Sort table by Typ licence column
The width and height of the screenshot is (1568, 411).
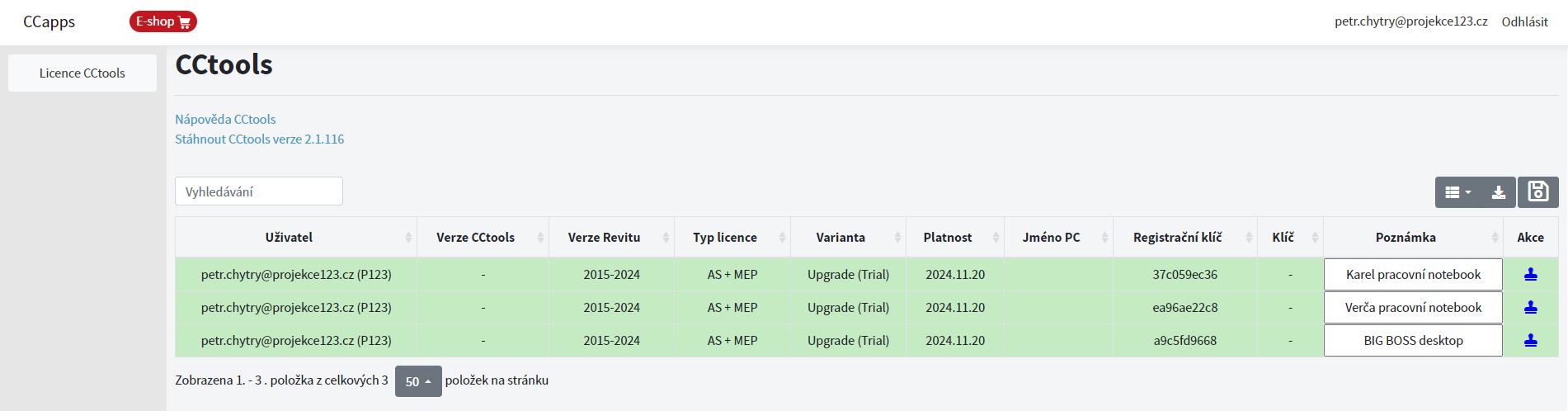tap(732, 238)
